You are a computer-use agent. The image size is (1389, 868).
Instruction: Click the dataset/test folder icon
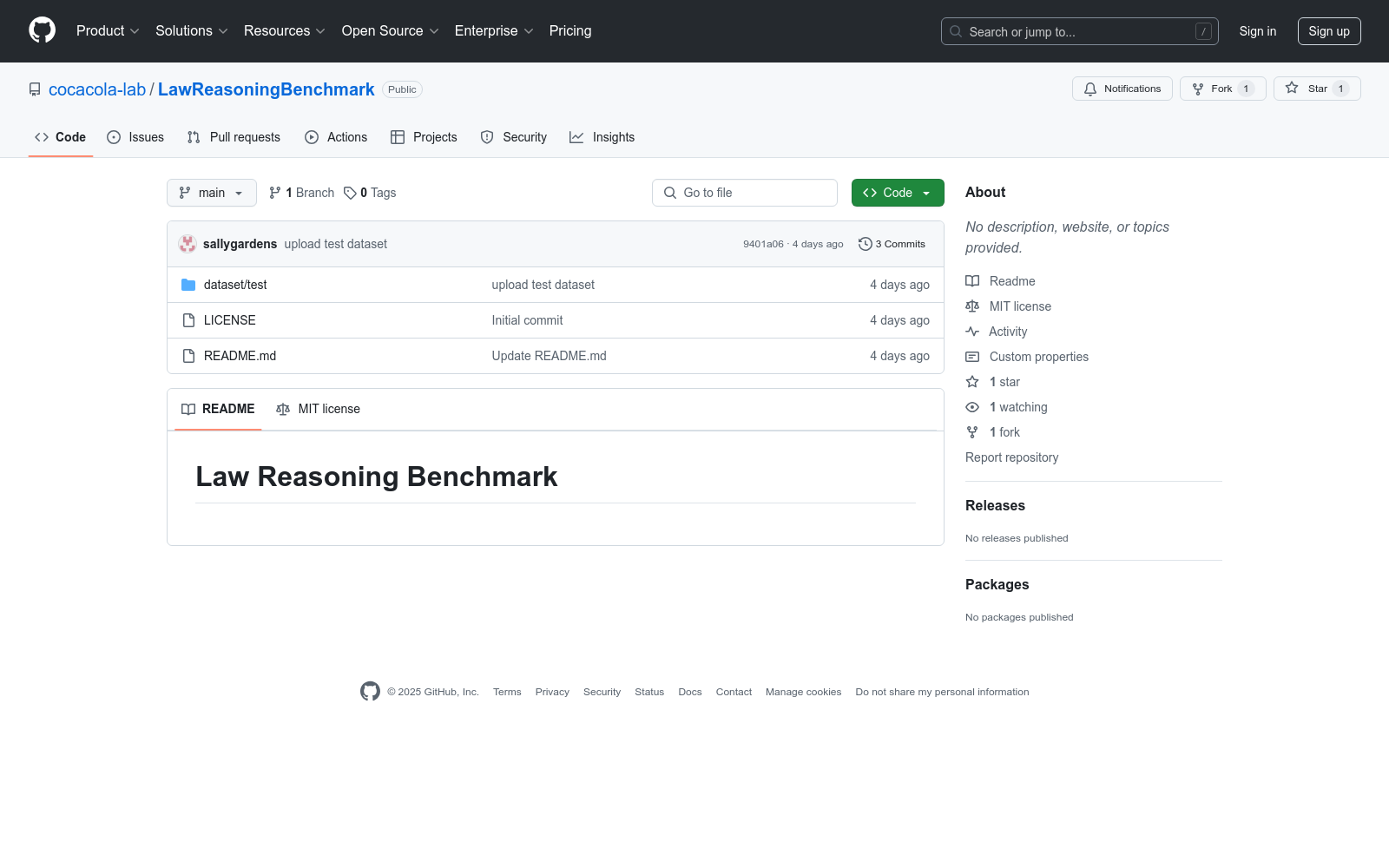pyautogui.click(x=188, y=285)
